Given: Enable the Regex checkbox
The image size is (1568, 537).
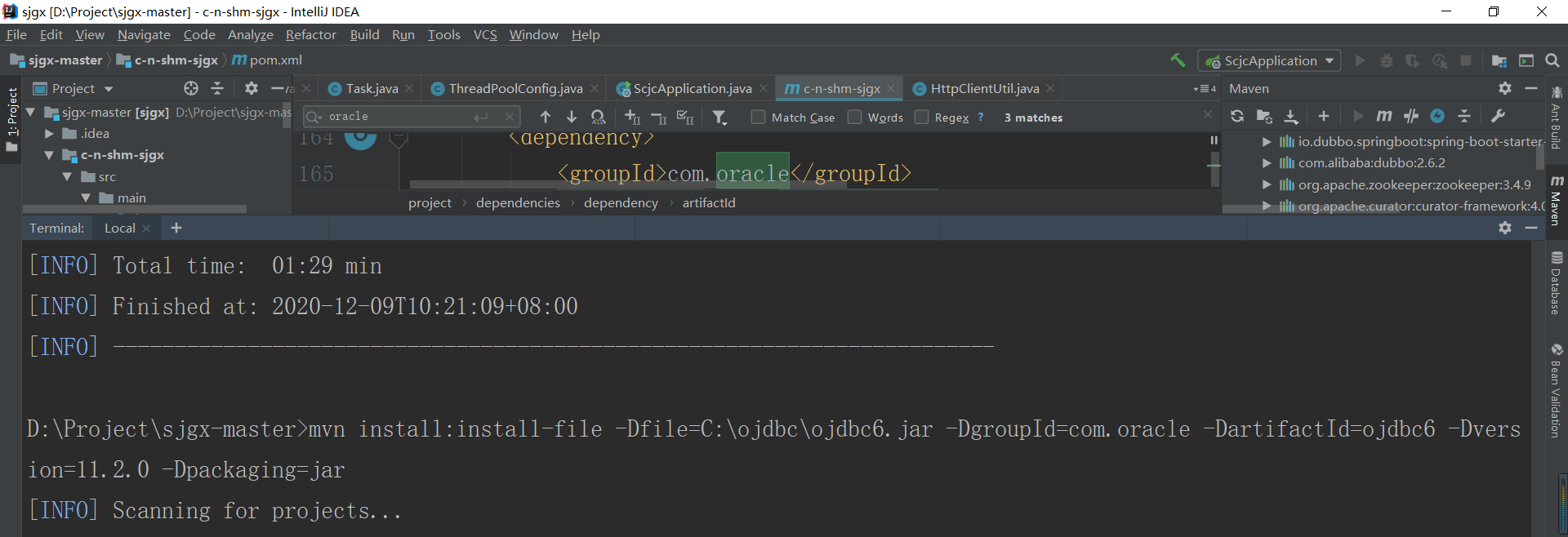Looking at the screenshot, I should click(x=922, y=118).
